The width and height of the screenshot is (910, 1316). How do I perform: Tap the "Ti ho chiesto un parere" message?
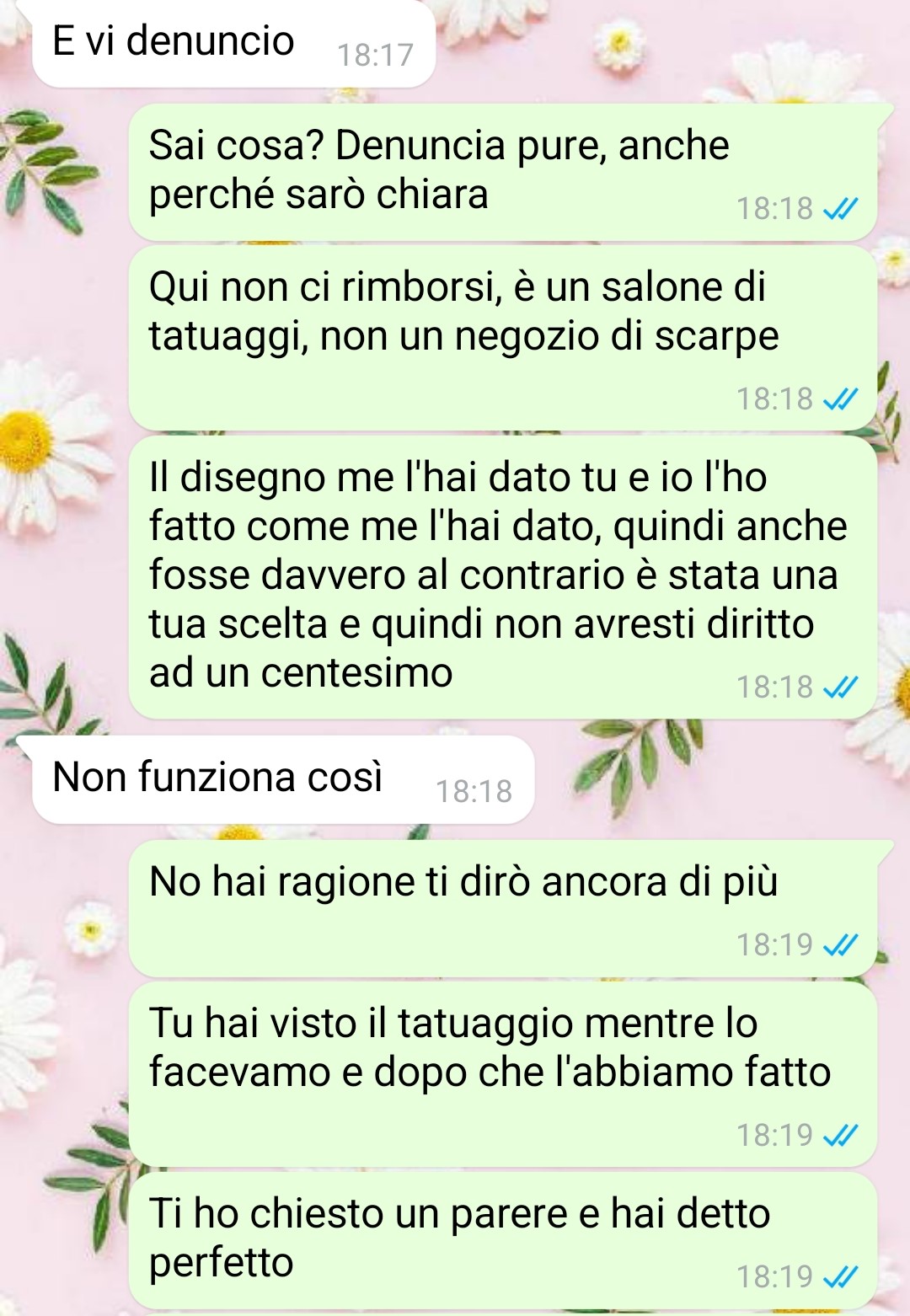point(503,1241)
